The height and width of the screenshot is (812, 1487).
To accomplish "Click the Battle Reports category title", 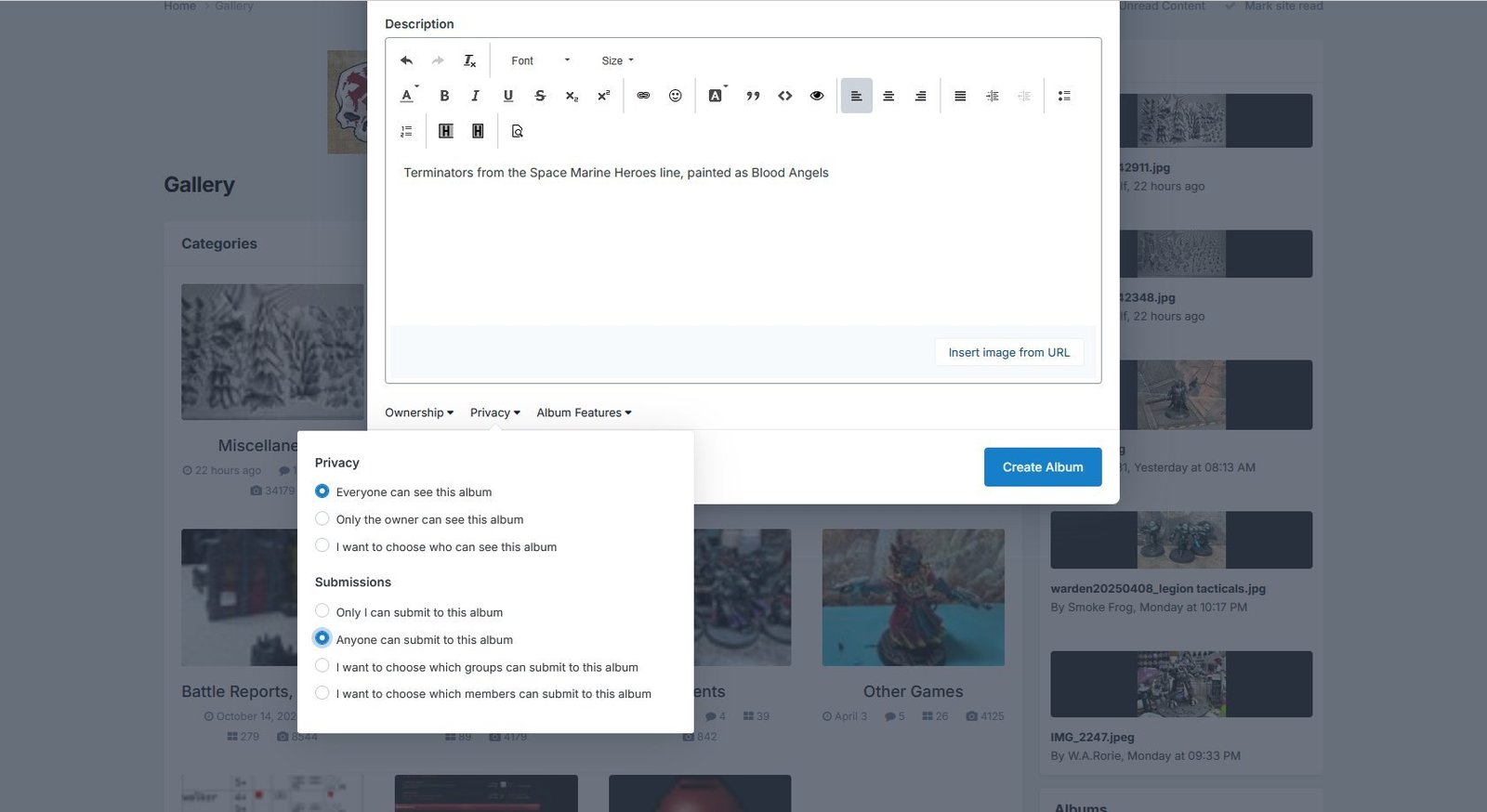I will click(x=238, y=691).
